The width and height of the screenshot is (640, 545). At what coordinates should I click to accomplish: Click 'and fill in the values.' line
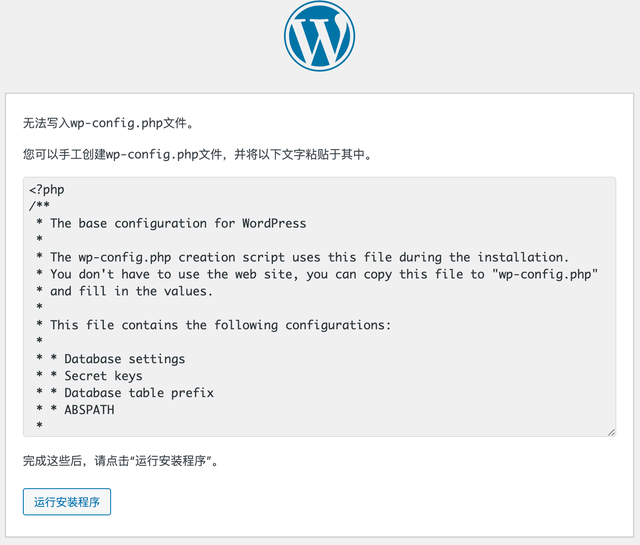coord(131,291)
